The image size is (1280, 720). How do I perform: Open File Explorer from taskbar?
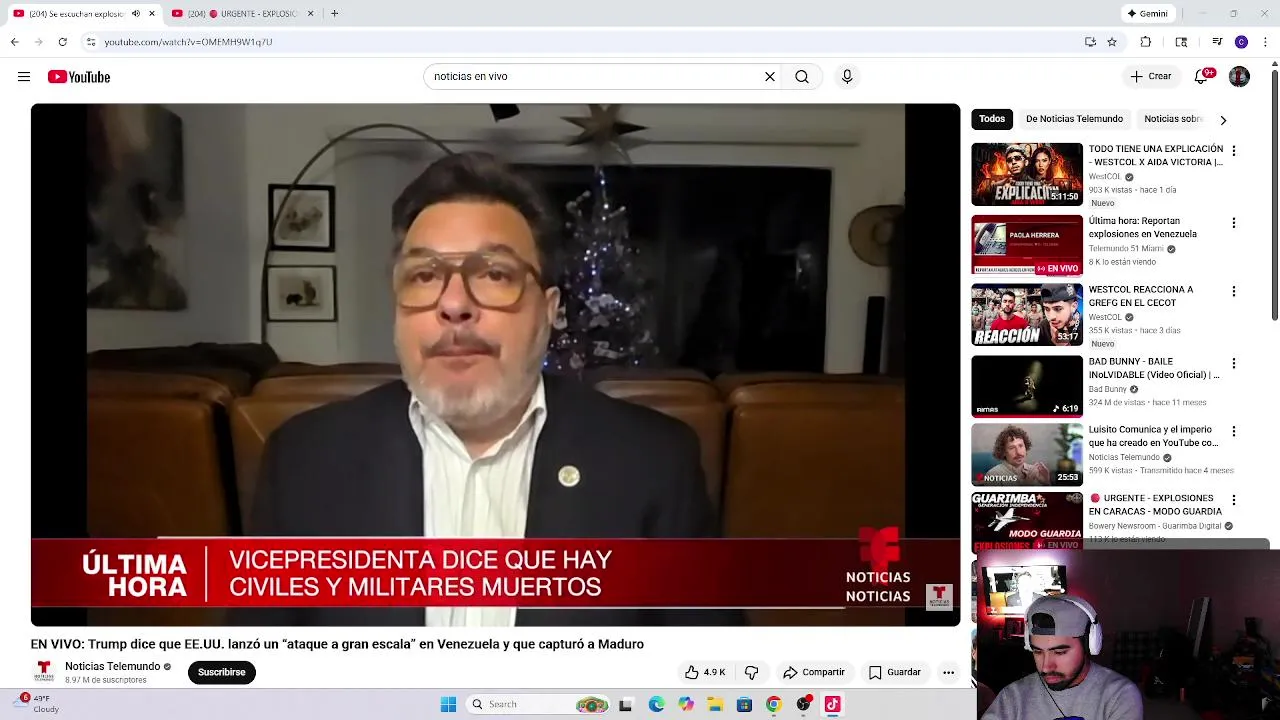715,704
